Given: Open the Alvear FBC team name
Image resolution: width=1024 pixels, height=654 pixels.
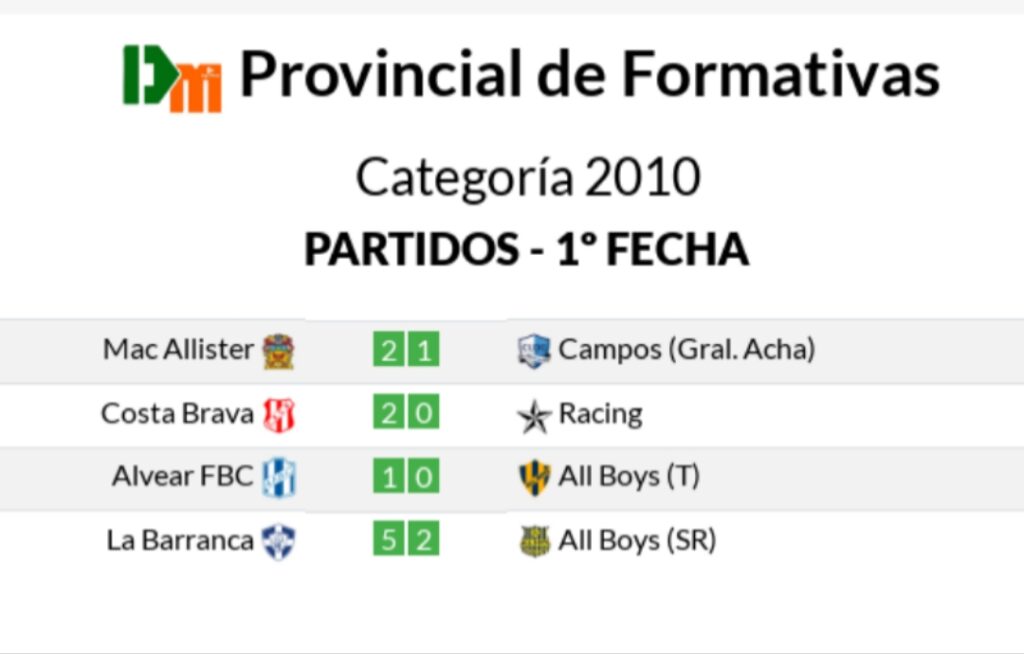Looking at the screenshot, I should (x=182, y=476).
